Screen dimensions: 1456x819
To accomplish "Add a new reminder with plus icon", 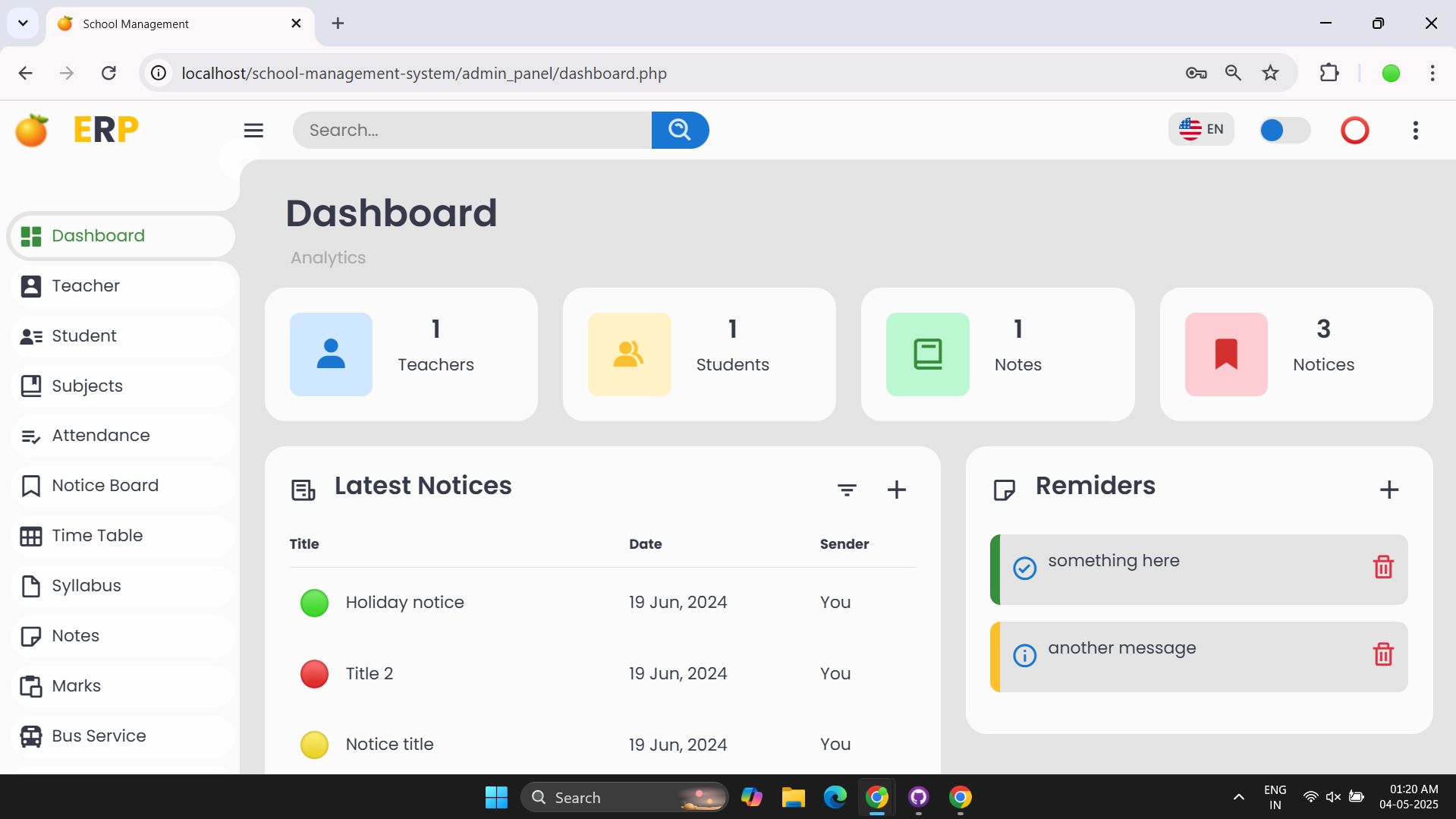I will tap(1388, 490).
